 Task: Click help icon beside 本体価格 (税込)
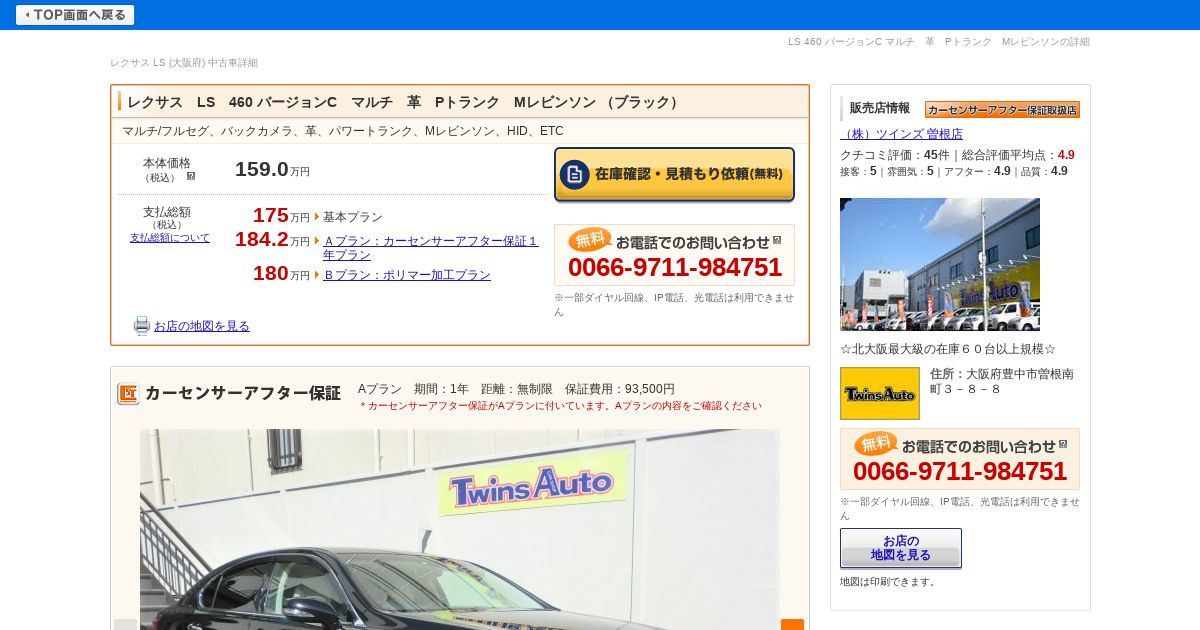pyautogui.click(x=191, y=176)
